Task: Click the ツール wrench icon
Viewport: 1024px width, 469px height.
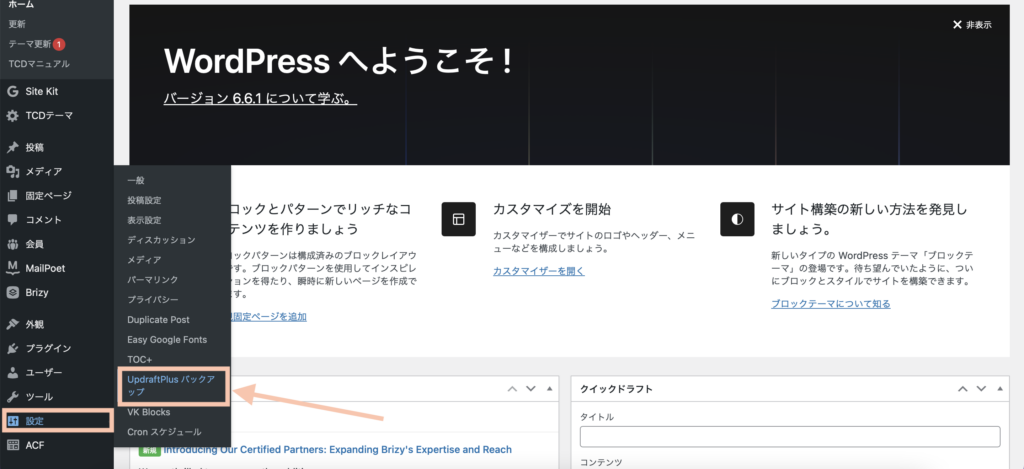Action: [x=12, y=397]
